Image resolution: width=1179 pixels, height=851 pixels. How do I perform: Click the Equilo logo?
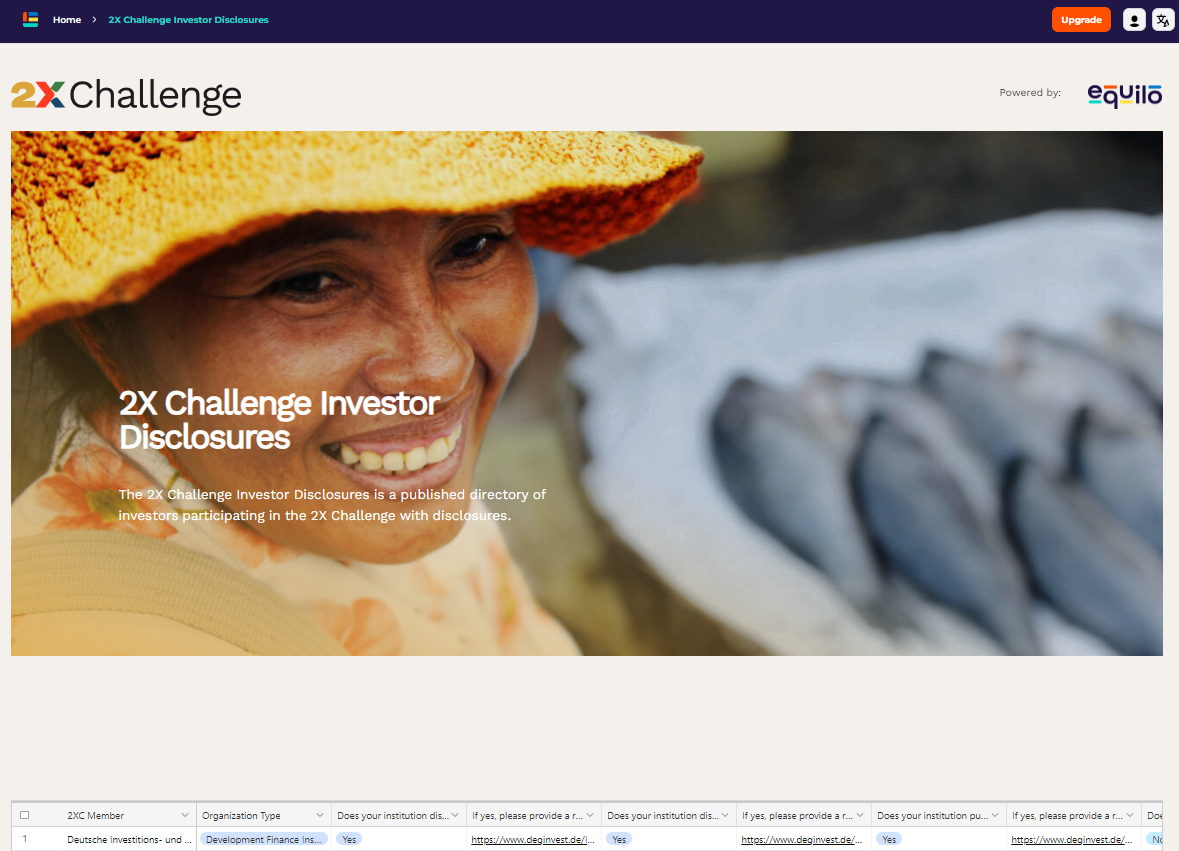[x=1124, y=94]
